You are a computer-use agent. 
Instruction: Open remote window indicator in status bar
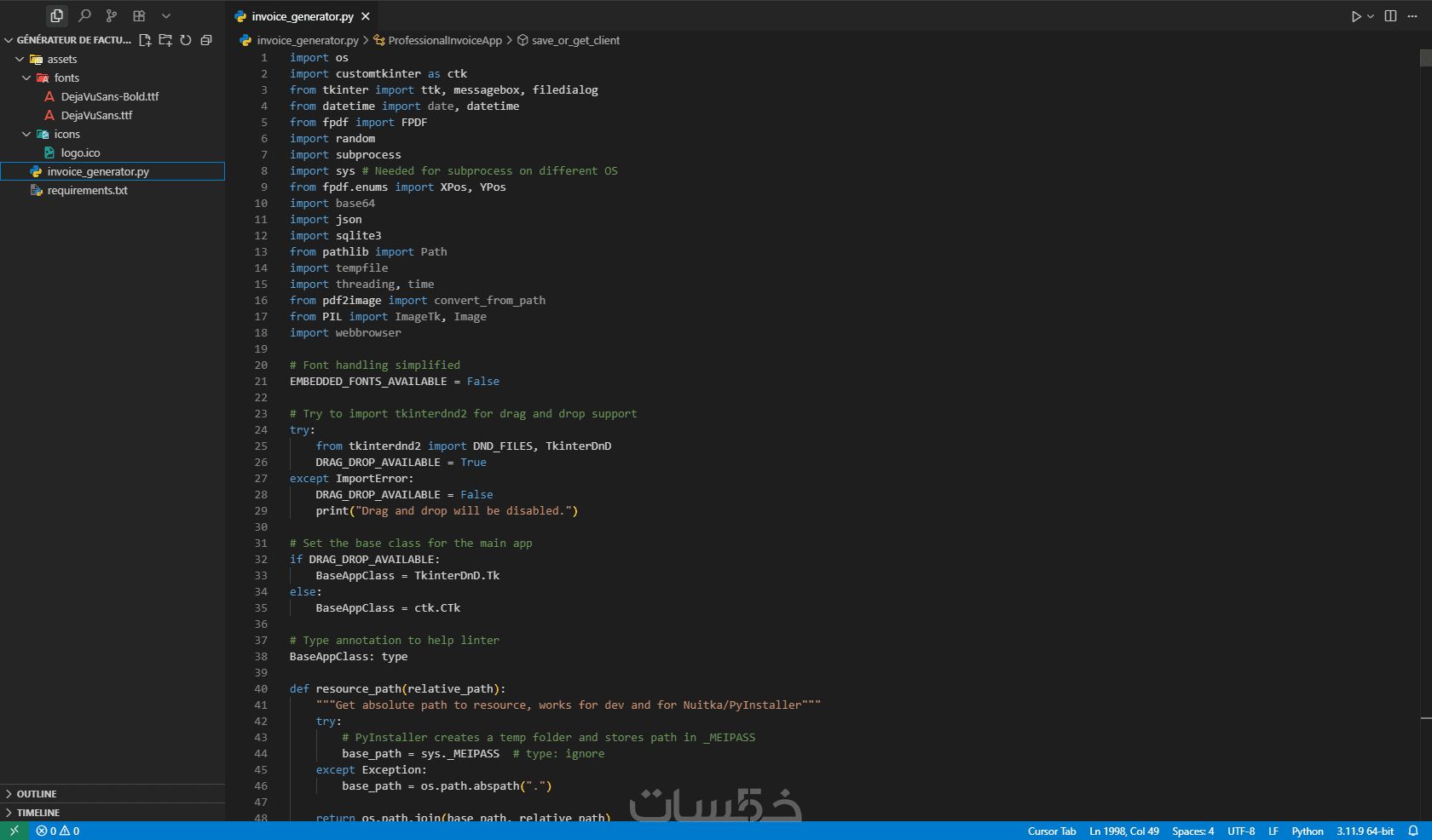[x=14, y=831]
